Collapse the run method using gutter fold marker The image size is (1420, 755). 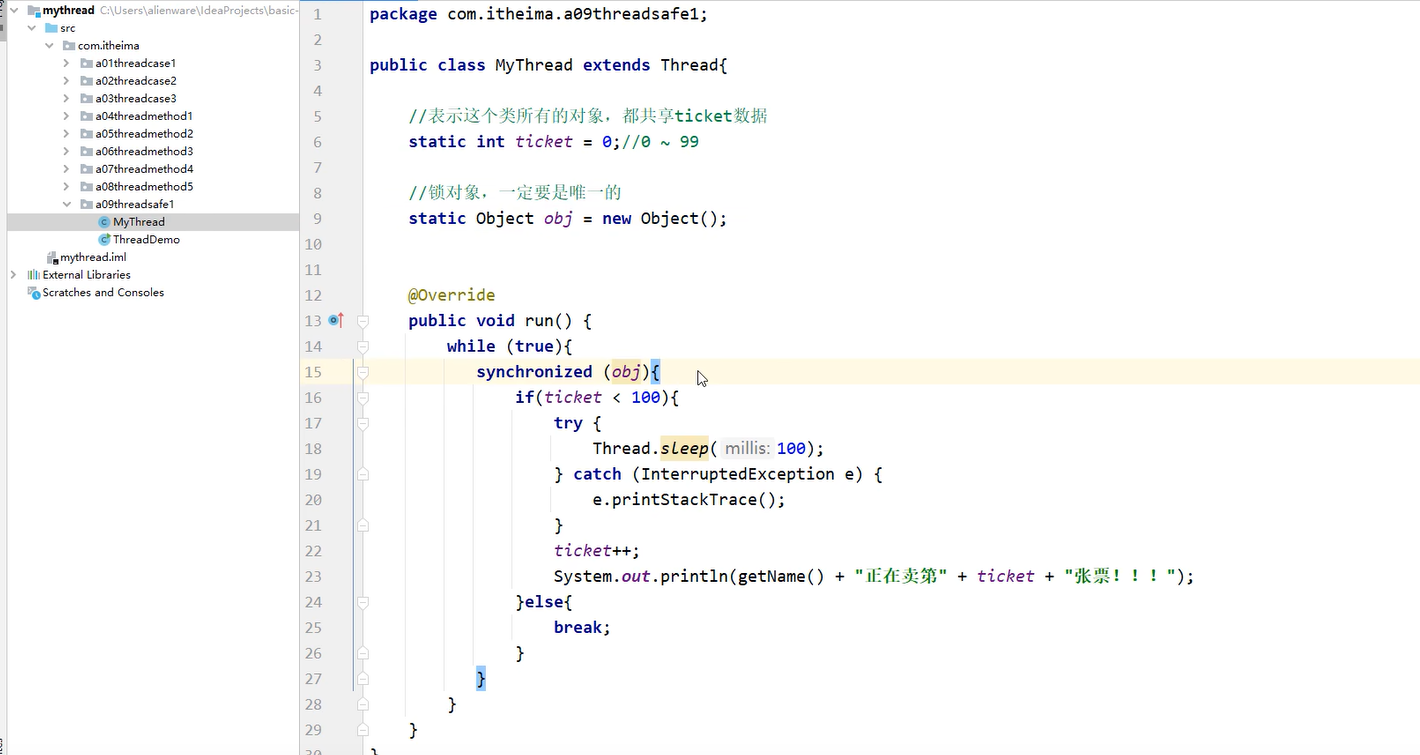(362, 320)
